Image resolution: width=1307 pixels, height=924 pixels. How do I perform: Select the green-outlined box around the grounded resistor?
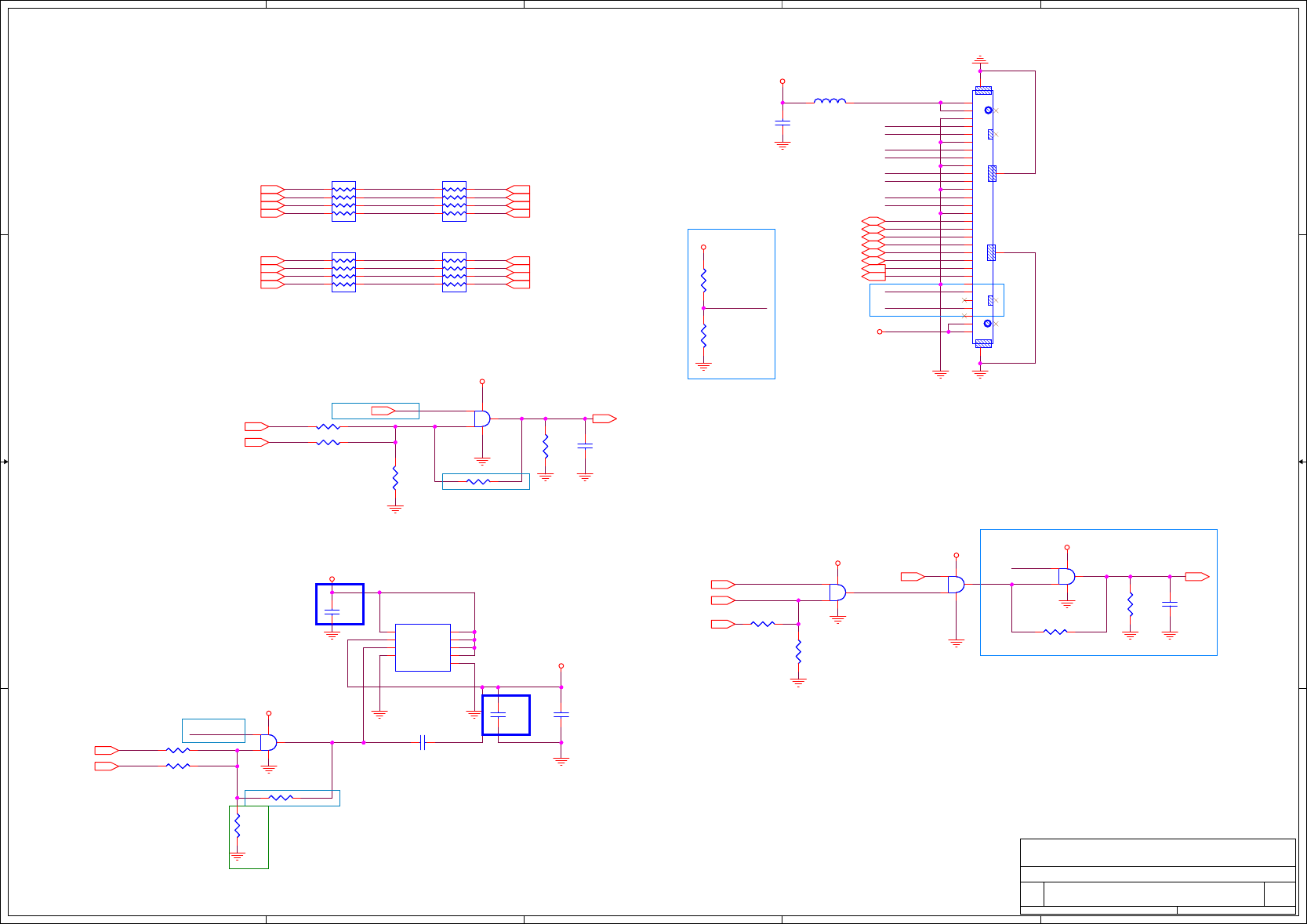click(x=249, y=837)
